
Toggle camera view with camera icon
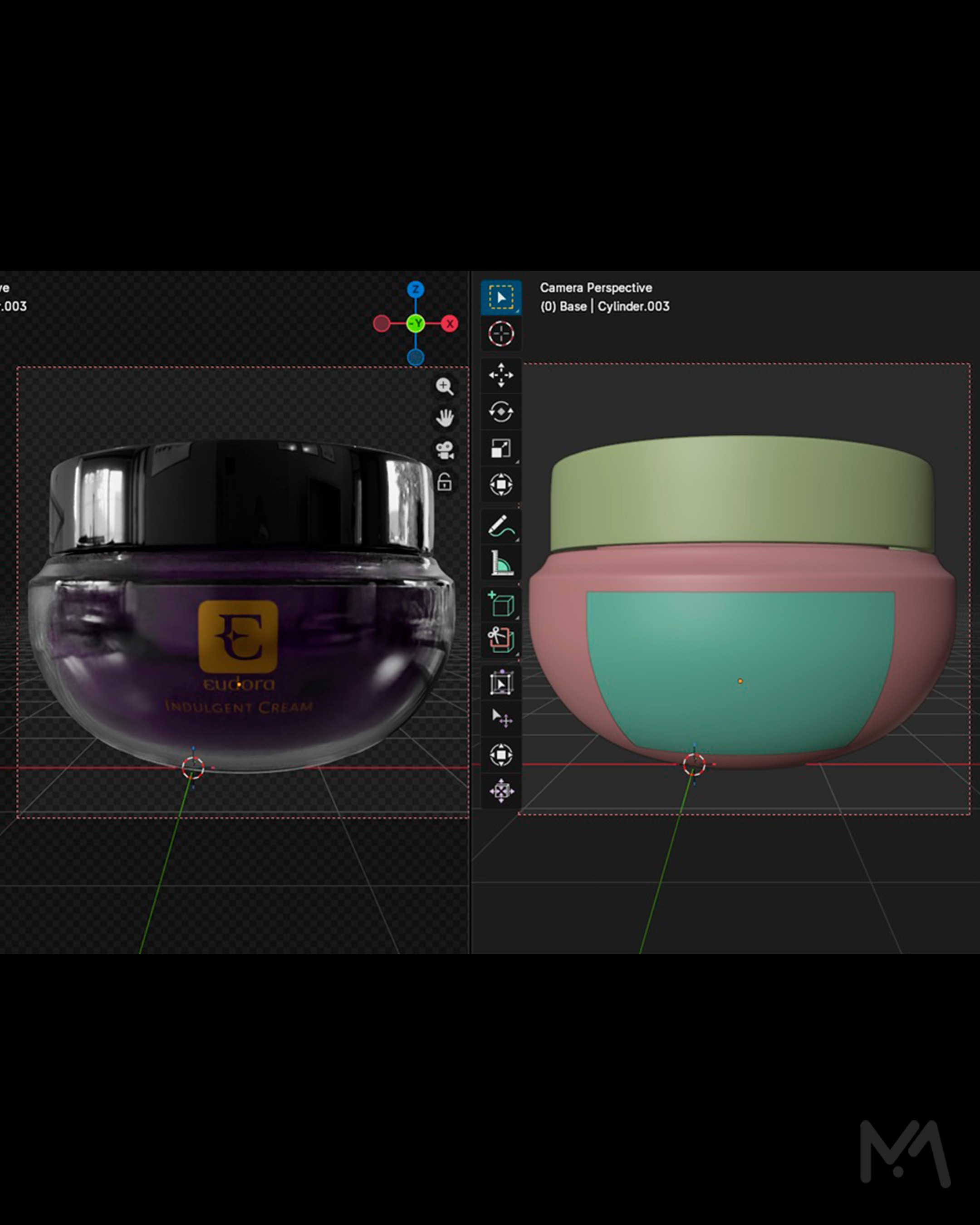(x=444, y=450)
